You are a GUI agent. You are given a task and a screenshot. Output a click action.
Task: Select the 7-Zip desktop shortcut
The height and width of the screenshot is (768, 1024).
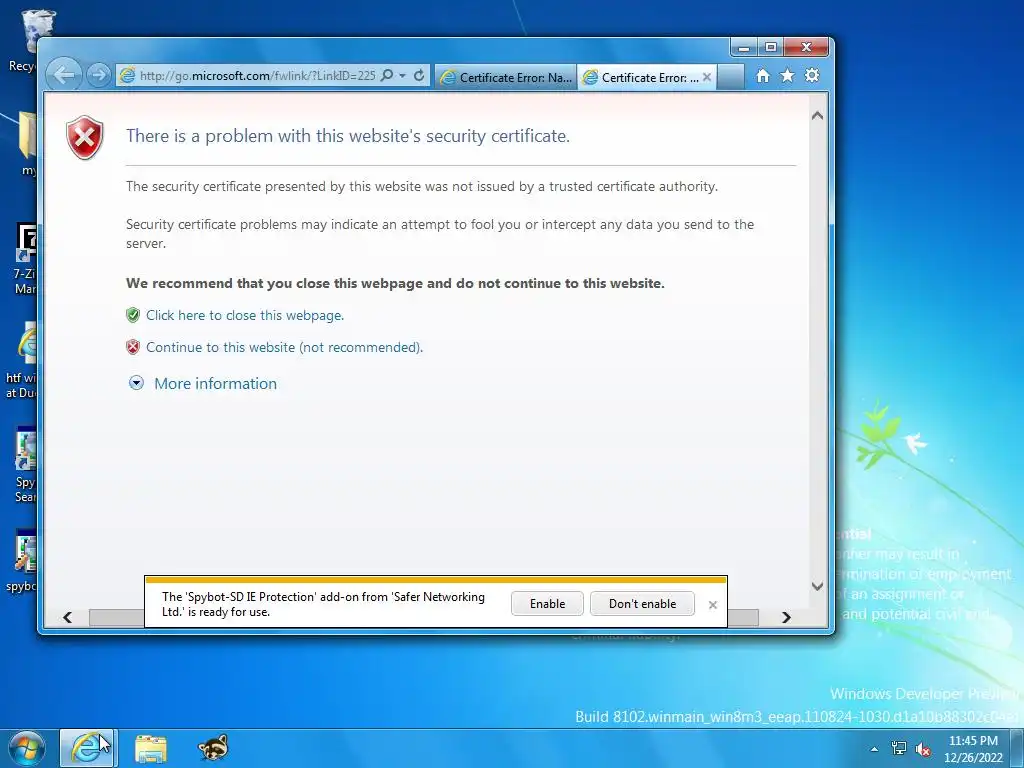pyautogui.click(x=25, y=259)
